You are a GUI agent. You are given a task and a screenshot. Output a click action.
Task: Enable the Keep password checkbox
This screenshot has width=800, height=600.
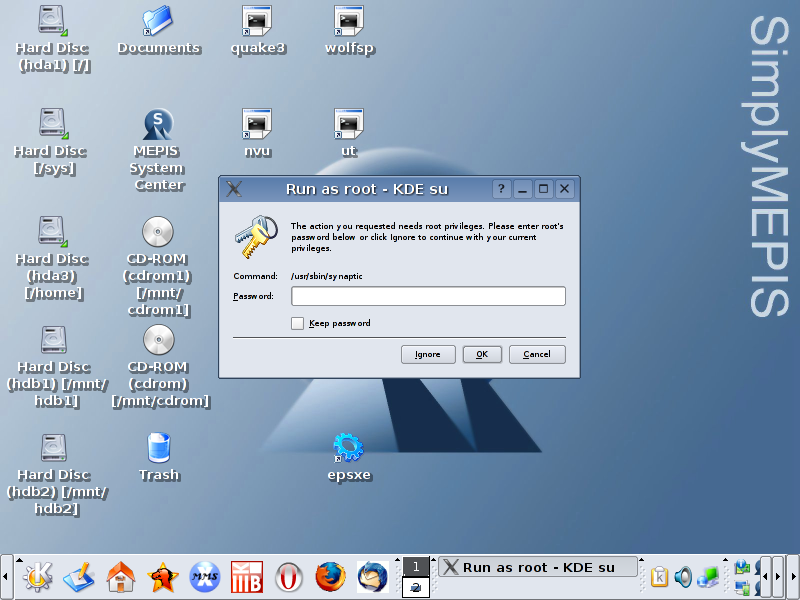297,323
